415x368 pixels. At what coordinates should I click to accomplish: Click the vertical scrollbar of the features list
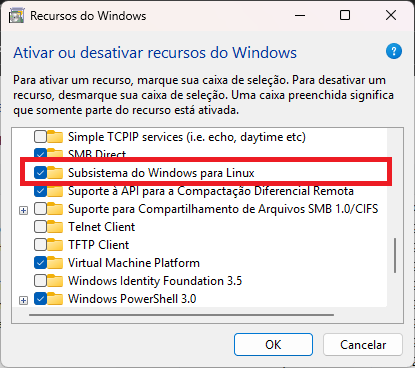pyautogui.click(x=395, y=256)
